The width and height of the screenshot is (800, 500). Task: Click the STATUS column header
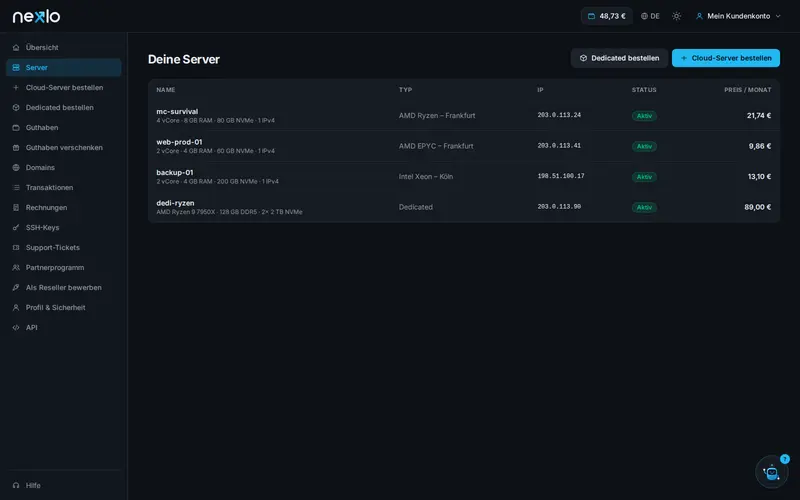(644, 90)
